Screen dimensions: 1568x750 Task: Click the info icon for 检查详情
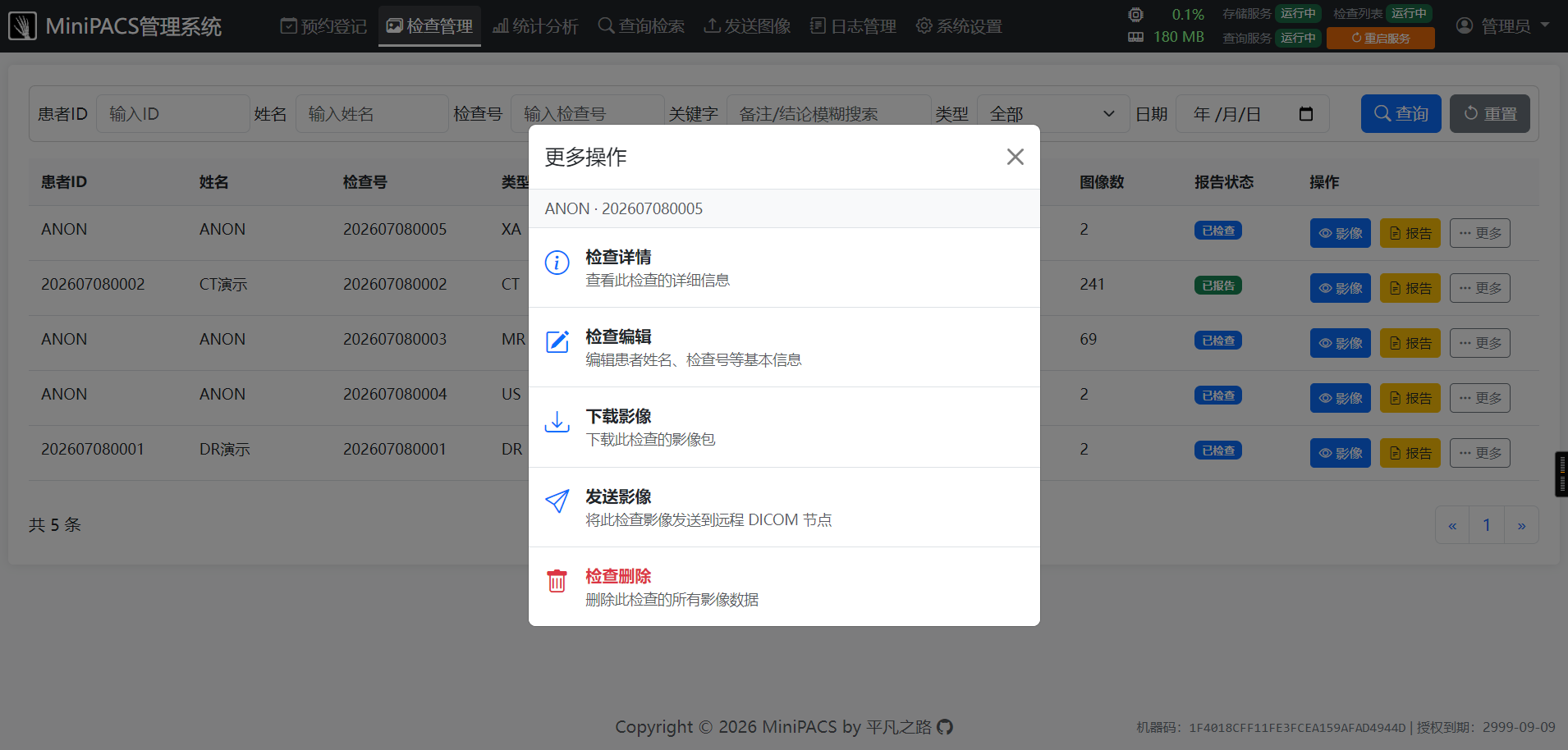pyautogui.click(x=557, y=263)
